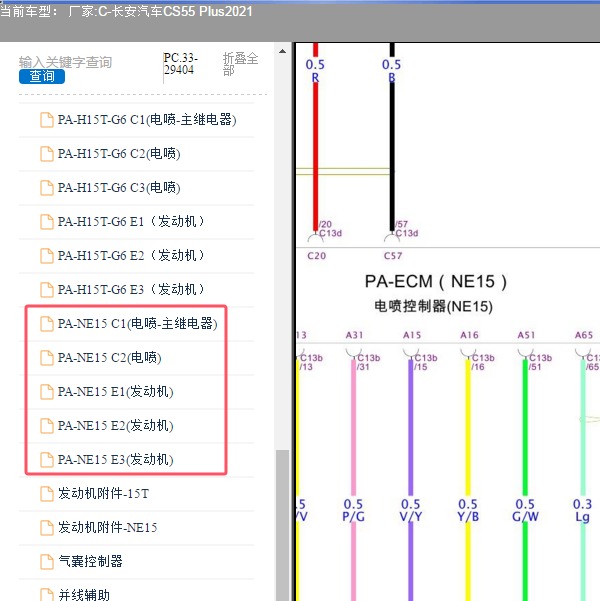
Task: Click document icon beside PA-H15T-G6 E3
Action: pos(47,290)
